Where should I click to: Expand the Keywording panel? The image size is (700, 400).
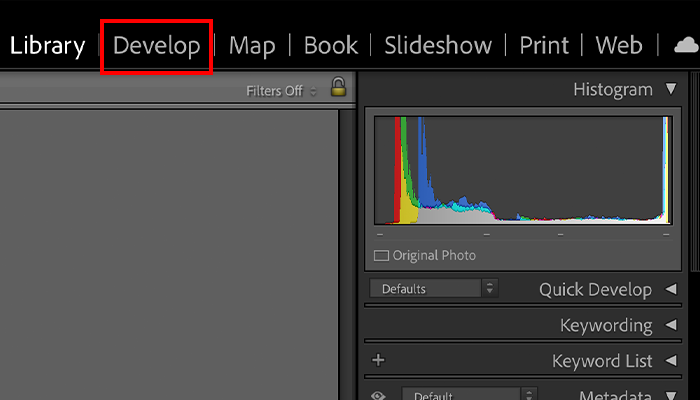point(671,325)
